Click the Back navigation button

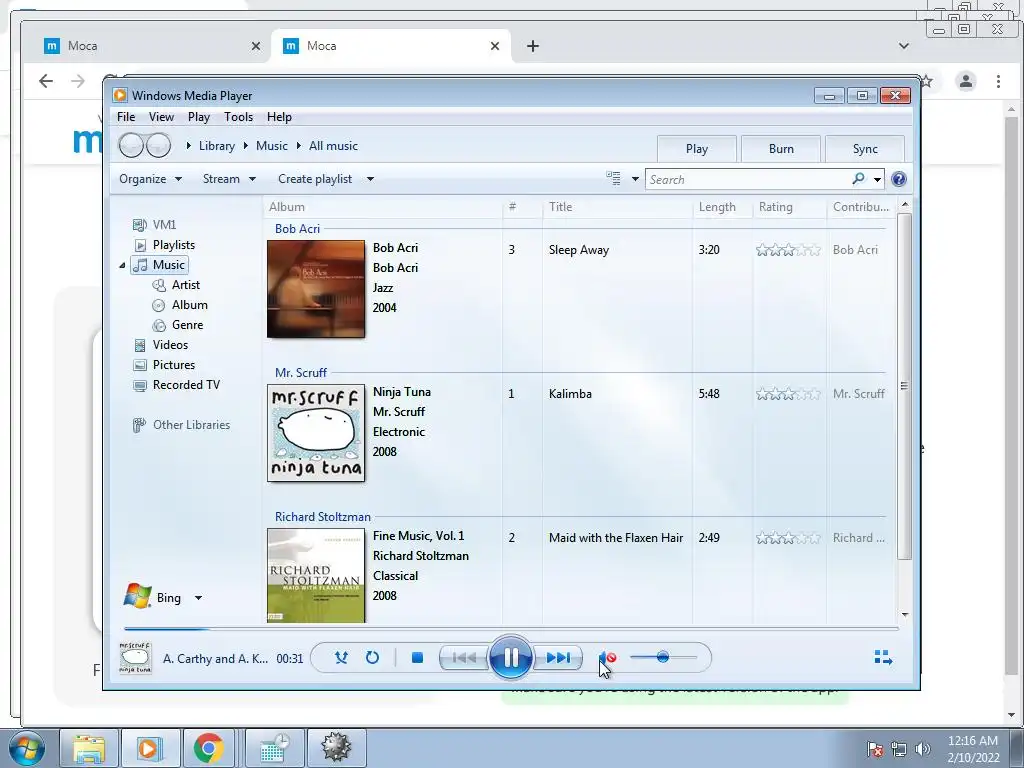131,145
